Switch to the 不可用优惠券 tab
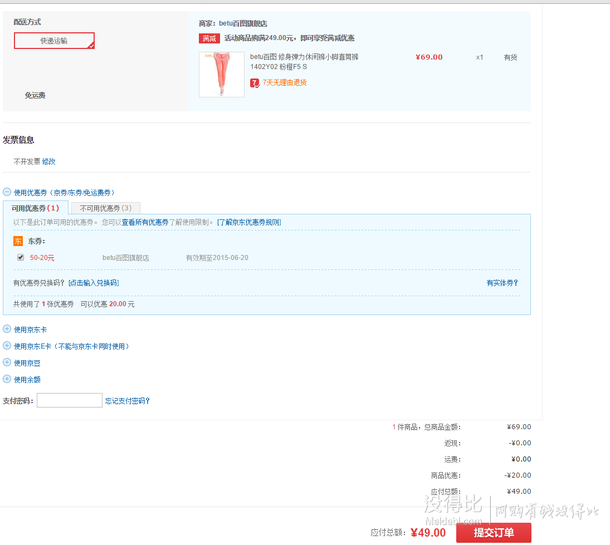Viewport: 610px width, 545px height. tap(105, 208)
